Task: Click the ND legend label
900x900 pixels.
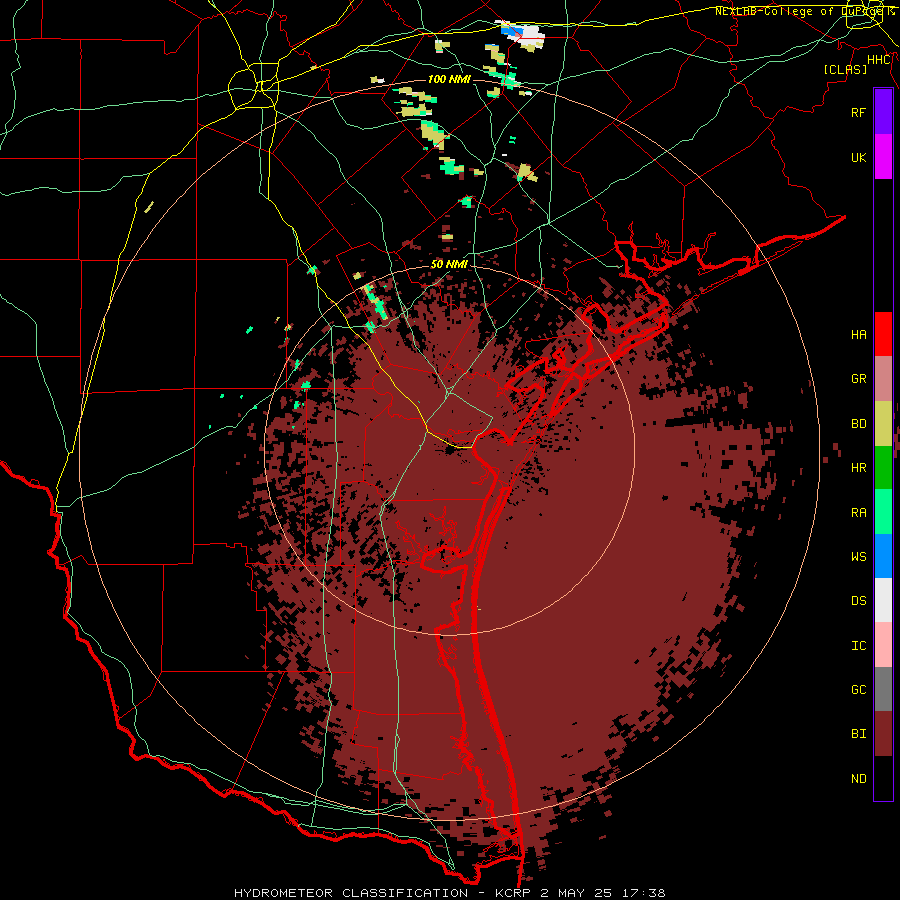Action: click(x=858, y=779)
